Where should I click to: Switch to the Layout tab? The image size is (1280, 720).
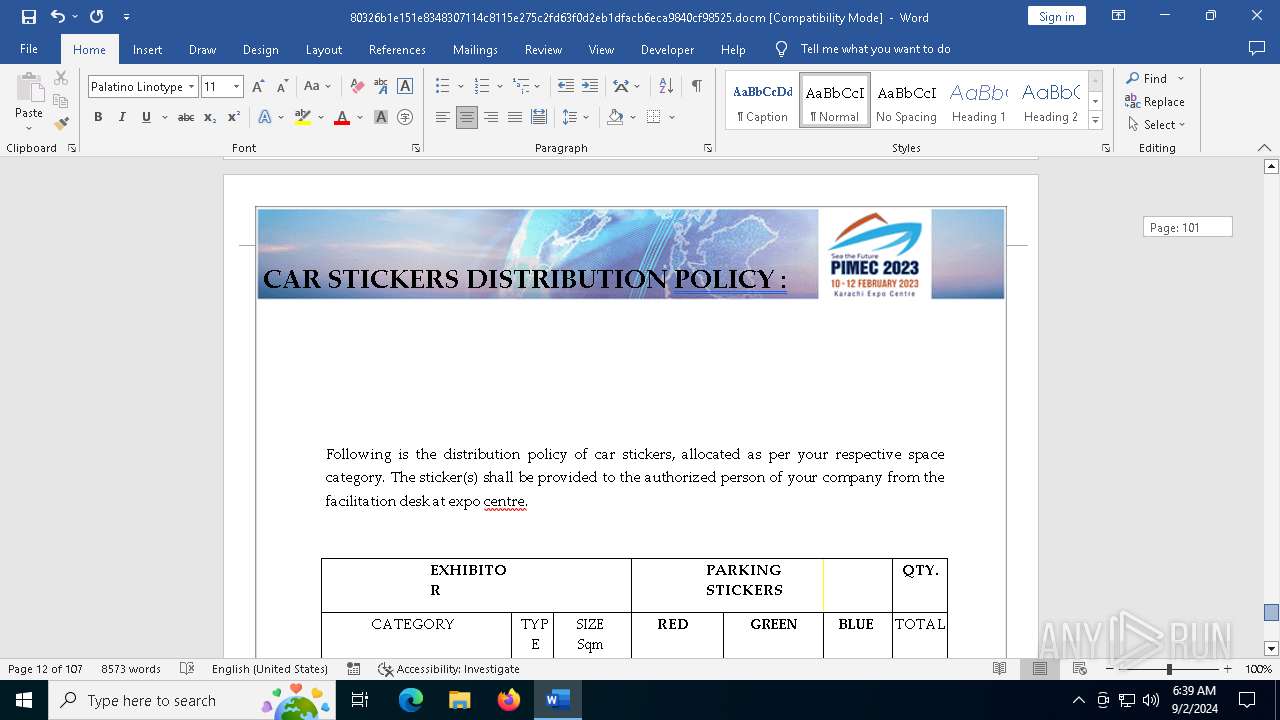[323, 49]
